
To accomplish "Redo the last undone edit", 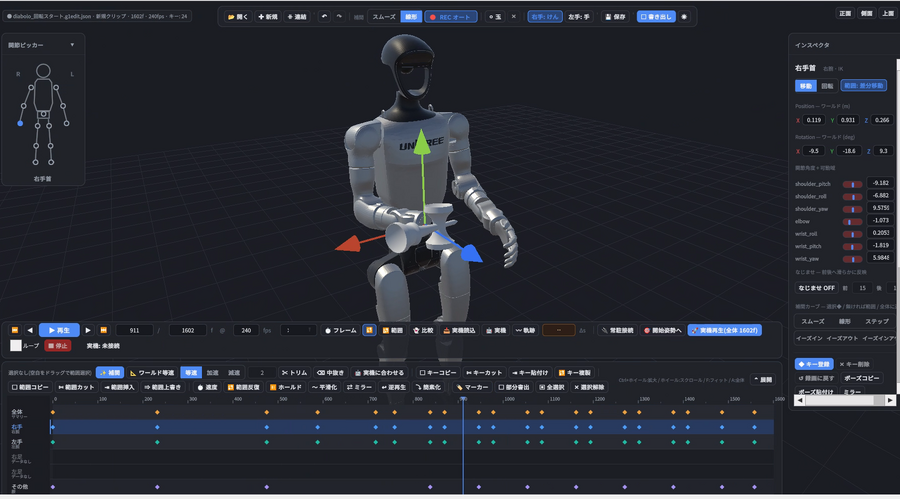I will (x=339, y=17).
